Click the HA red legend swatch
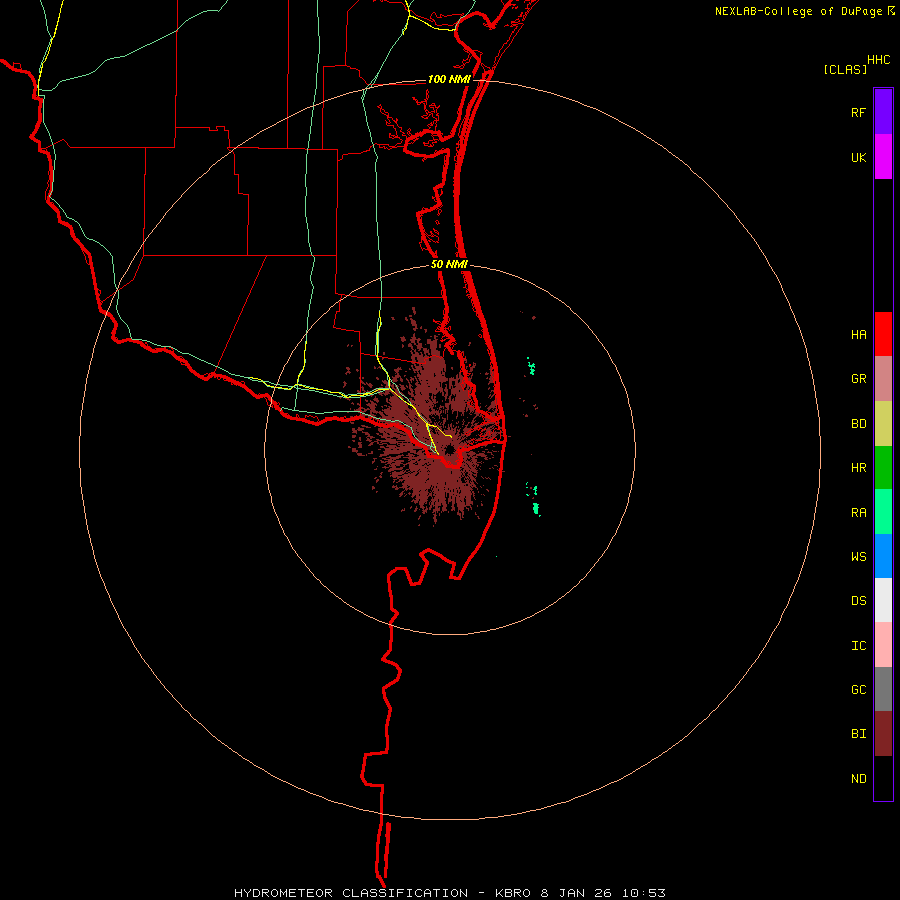The height and width of the screenshot is (900, 900). point(883,334)
